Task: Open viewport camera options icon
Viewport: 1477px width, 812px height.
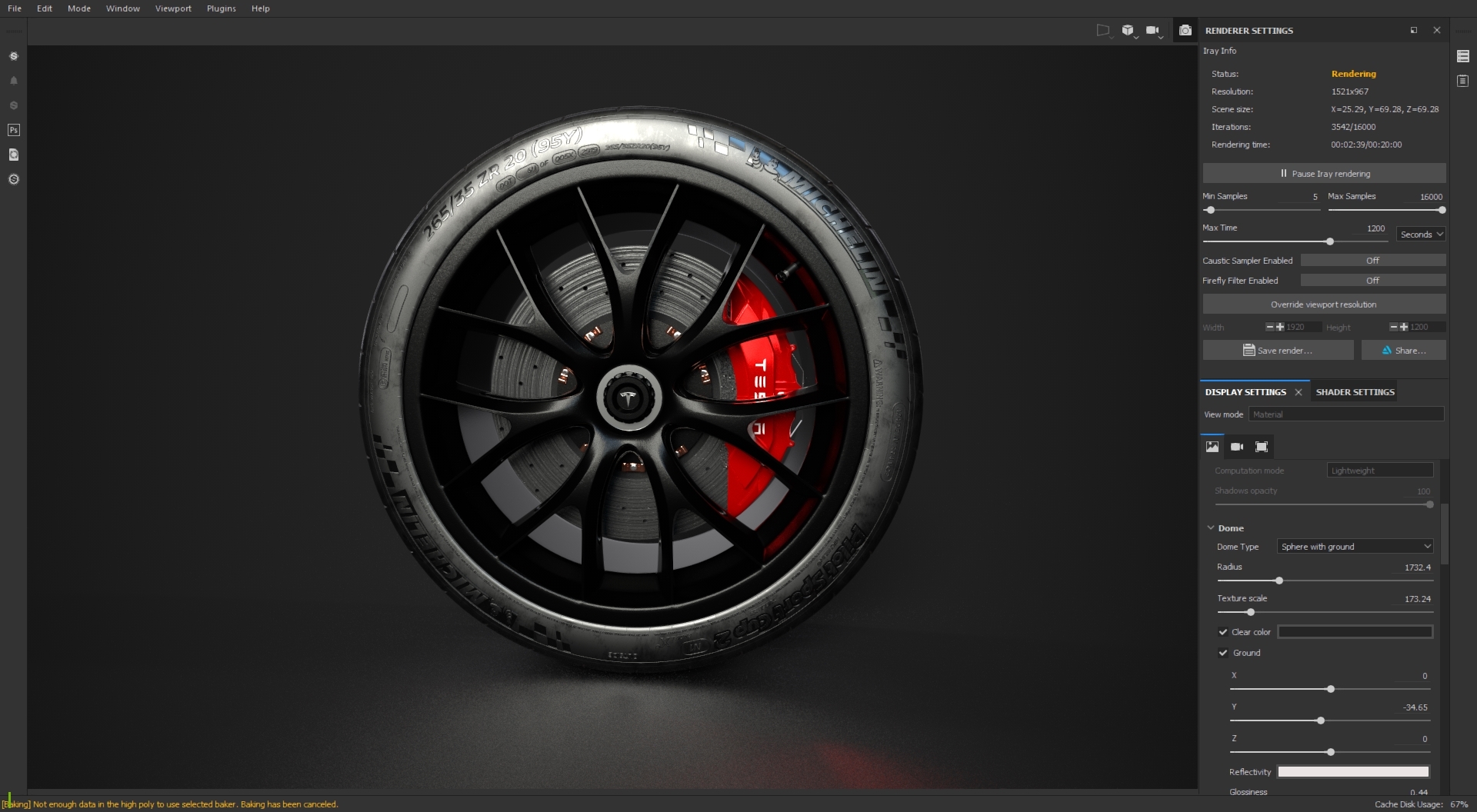Action: coord(1153,31)
